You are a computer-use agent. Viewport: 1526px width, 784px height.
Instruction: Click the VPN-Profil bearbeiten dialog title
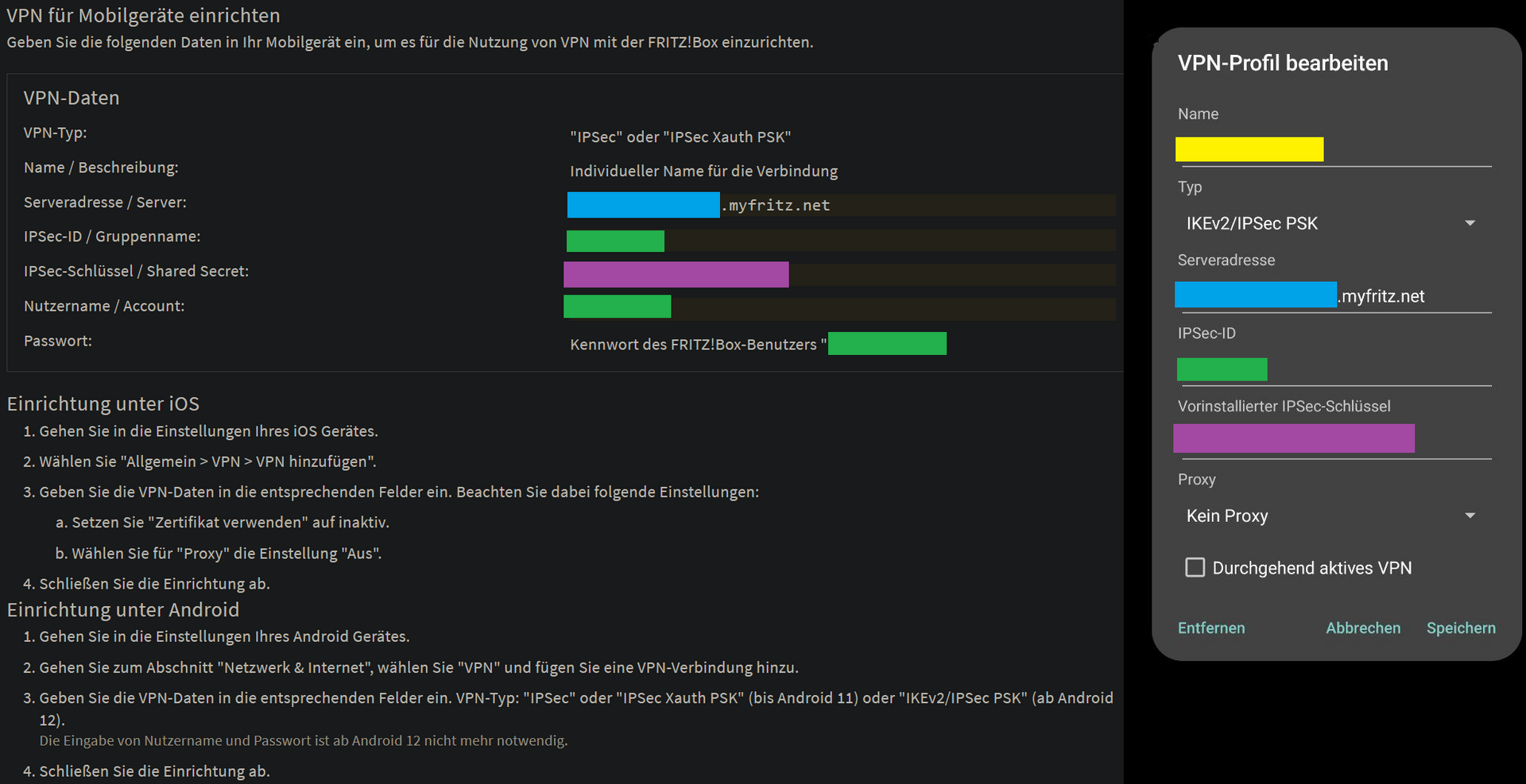click(1283, 63)
